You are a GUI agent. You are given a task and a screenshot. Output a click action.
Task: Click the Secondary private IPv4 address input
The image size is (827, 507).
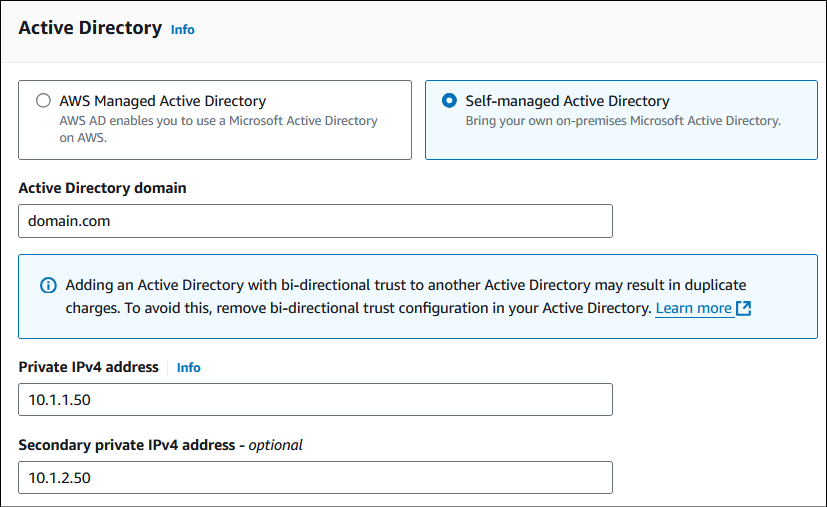[x=315, y=477]
